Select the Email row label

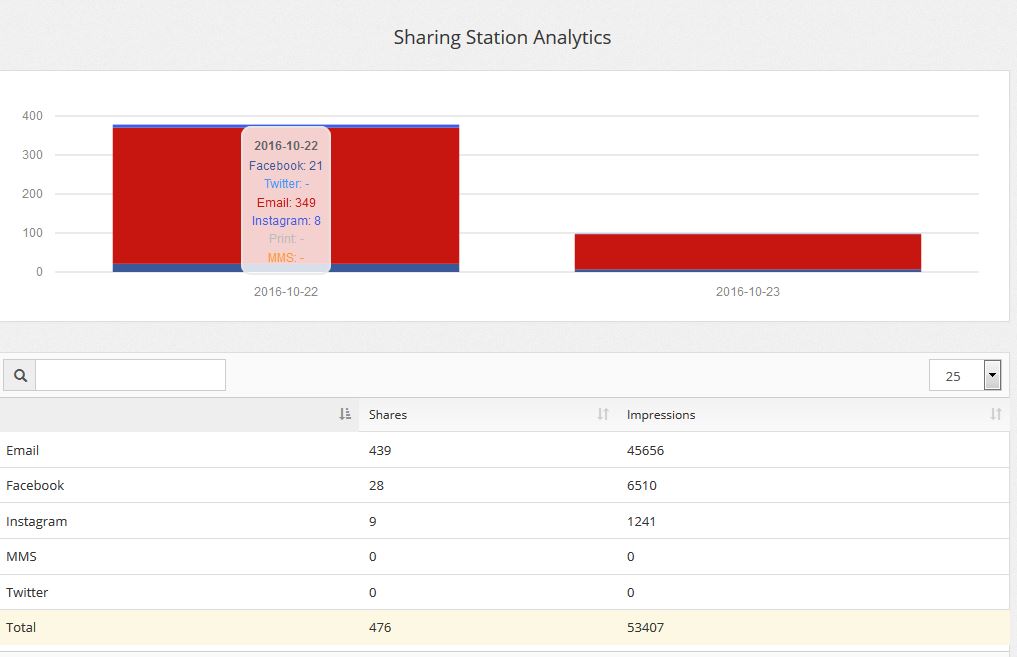tap(23, 450)
